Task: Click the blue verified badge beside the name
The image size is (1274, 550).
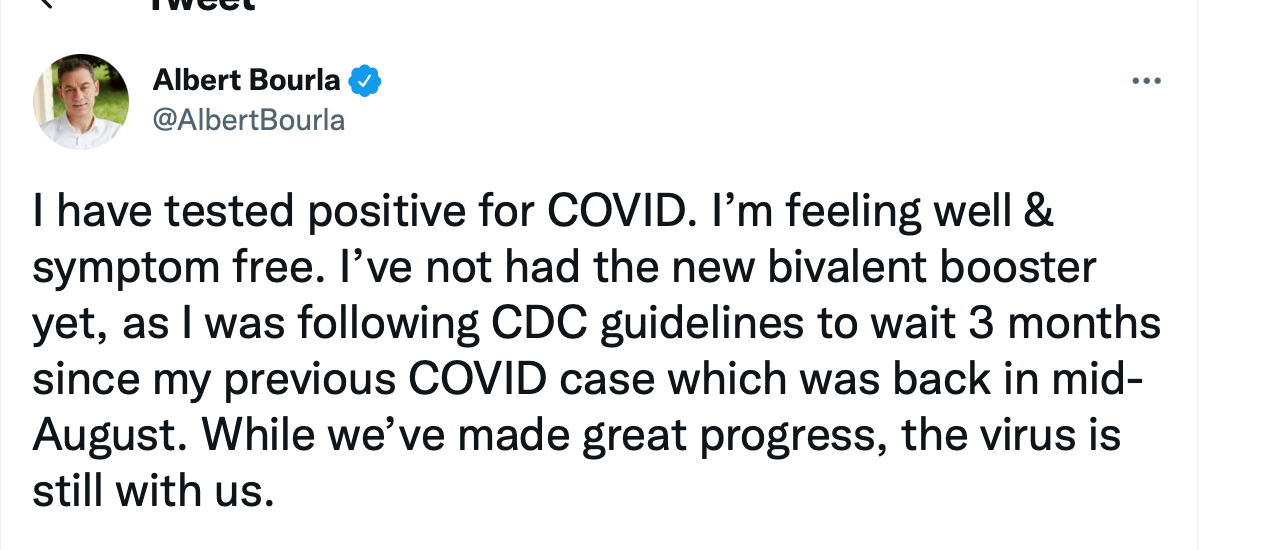Action: (364, 80)
